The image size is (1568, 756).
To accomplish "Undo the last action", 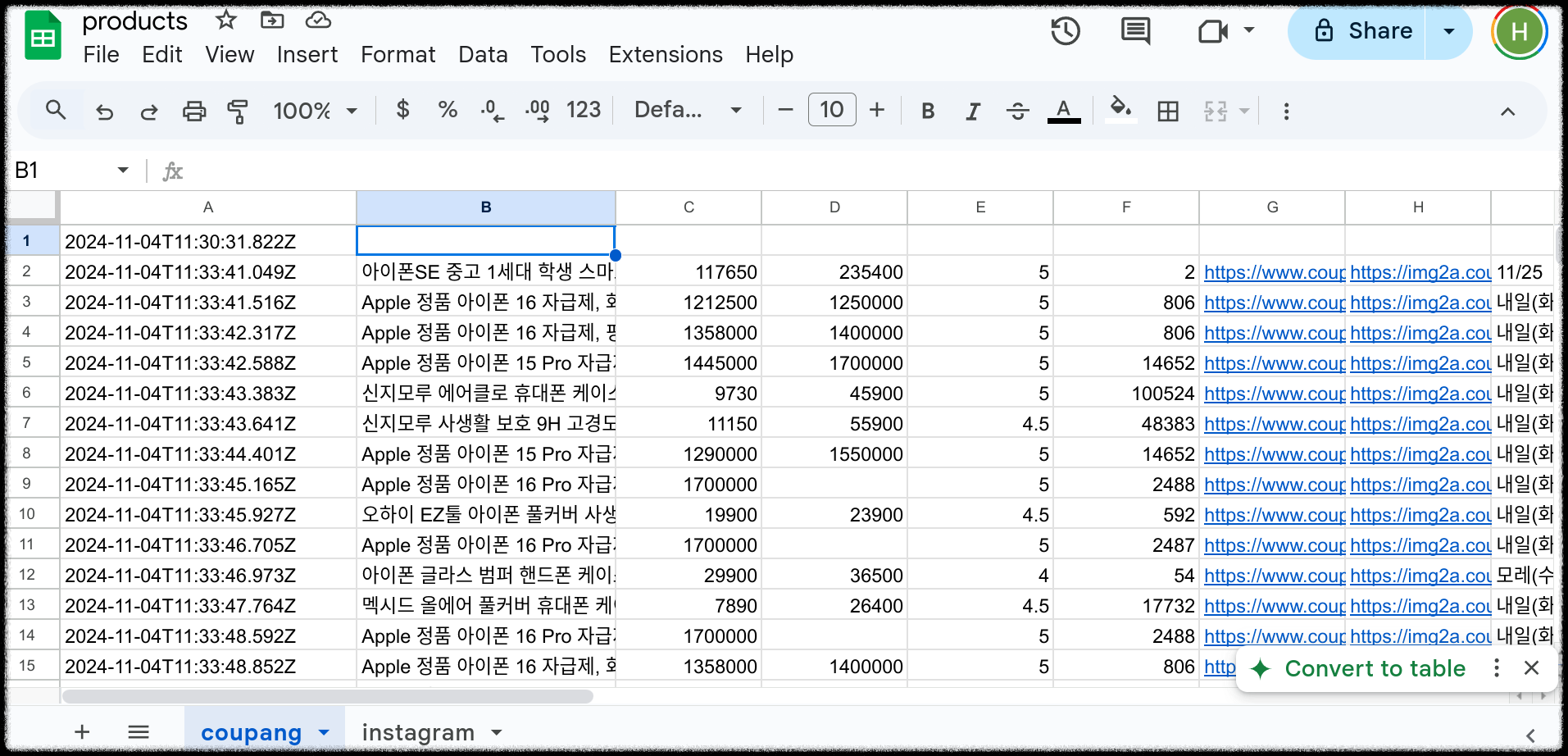I will point(104,111).
